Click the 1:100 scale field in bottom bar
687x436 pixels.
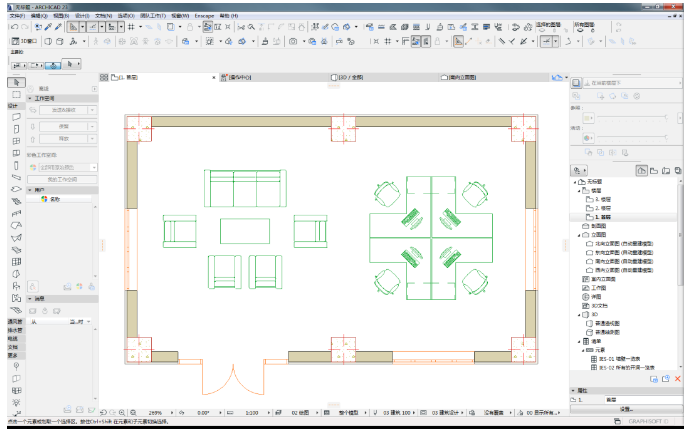[251, 413]
